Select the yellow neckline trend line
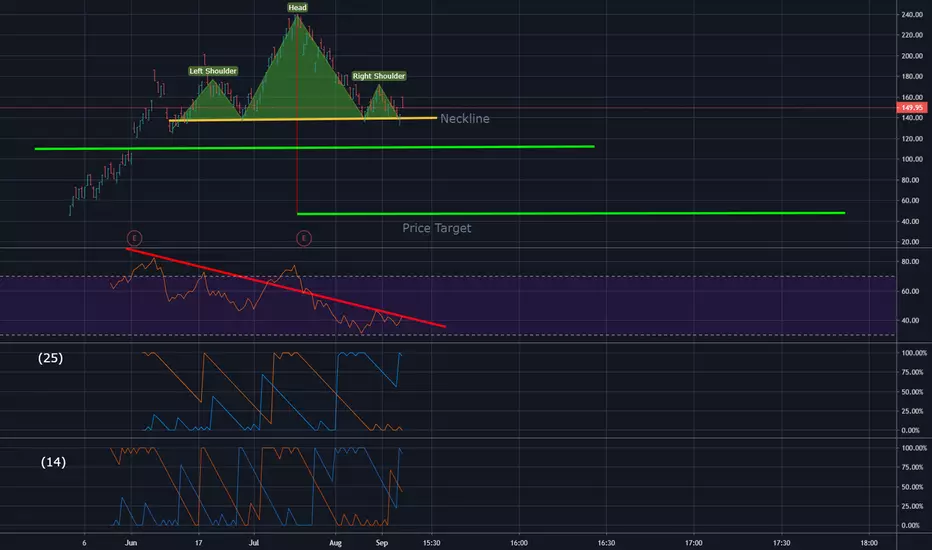The height and width of the screenshot is (550, 932). click(303, 119)
